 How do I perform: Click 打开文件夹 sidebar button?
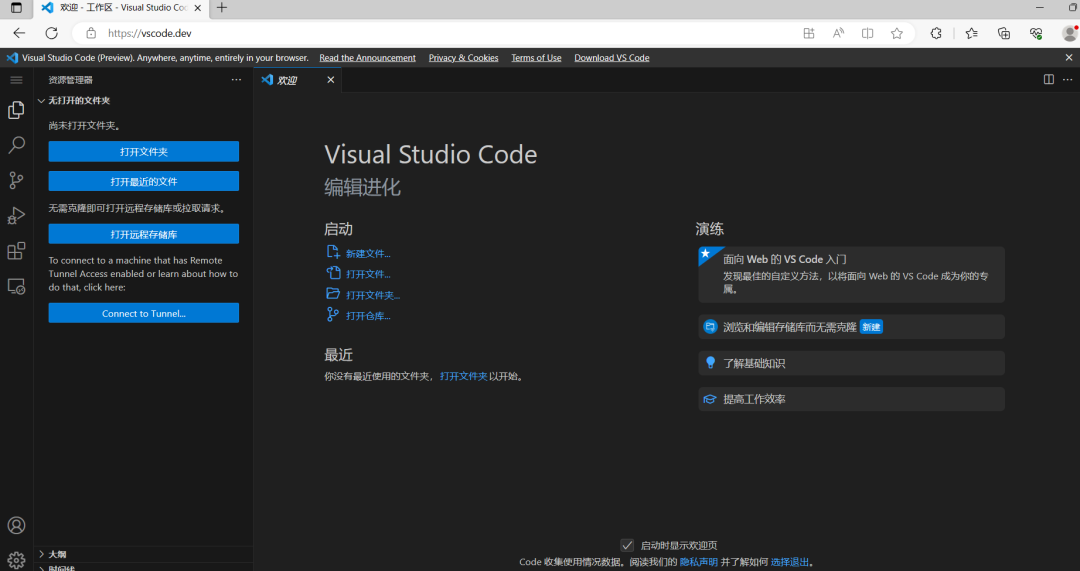144,152
